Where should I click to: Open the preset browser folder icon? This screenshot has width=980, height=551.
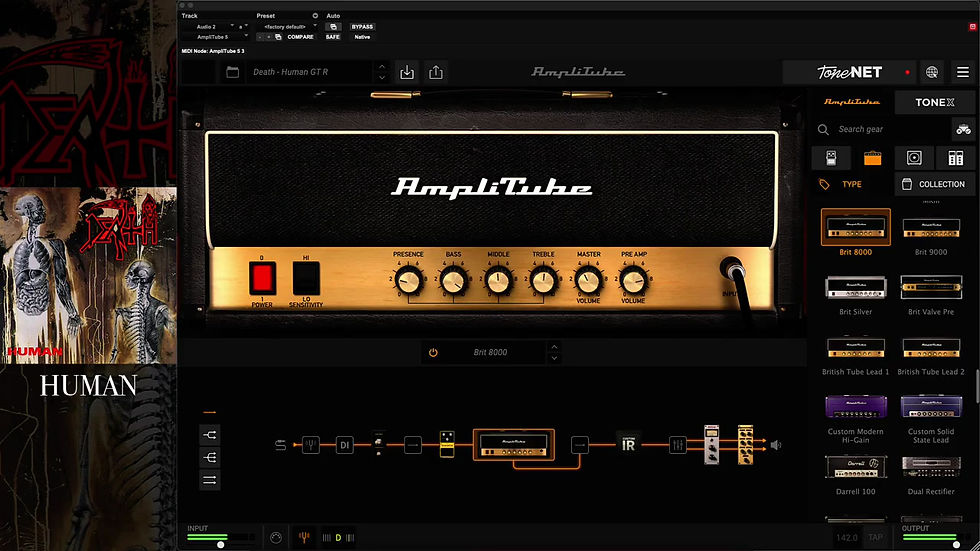(232, 72)
